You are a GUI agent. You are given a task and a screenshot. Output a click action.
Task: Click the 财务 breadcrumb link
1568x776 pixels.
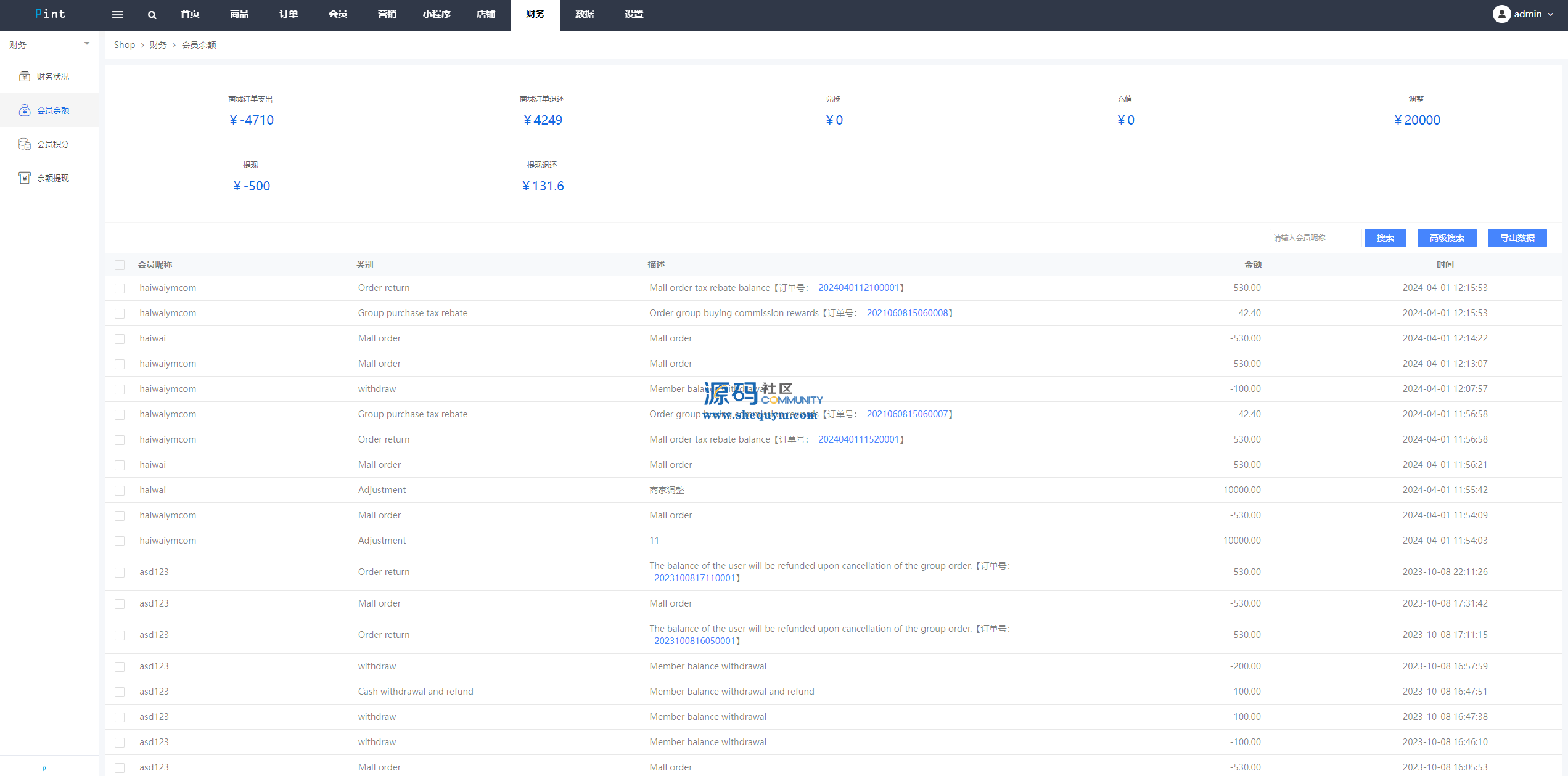158,45
